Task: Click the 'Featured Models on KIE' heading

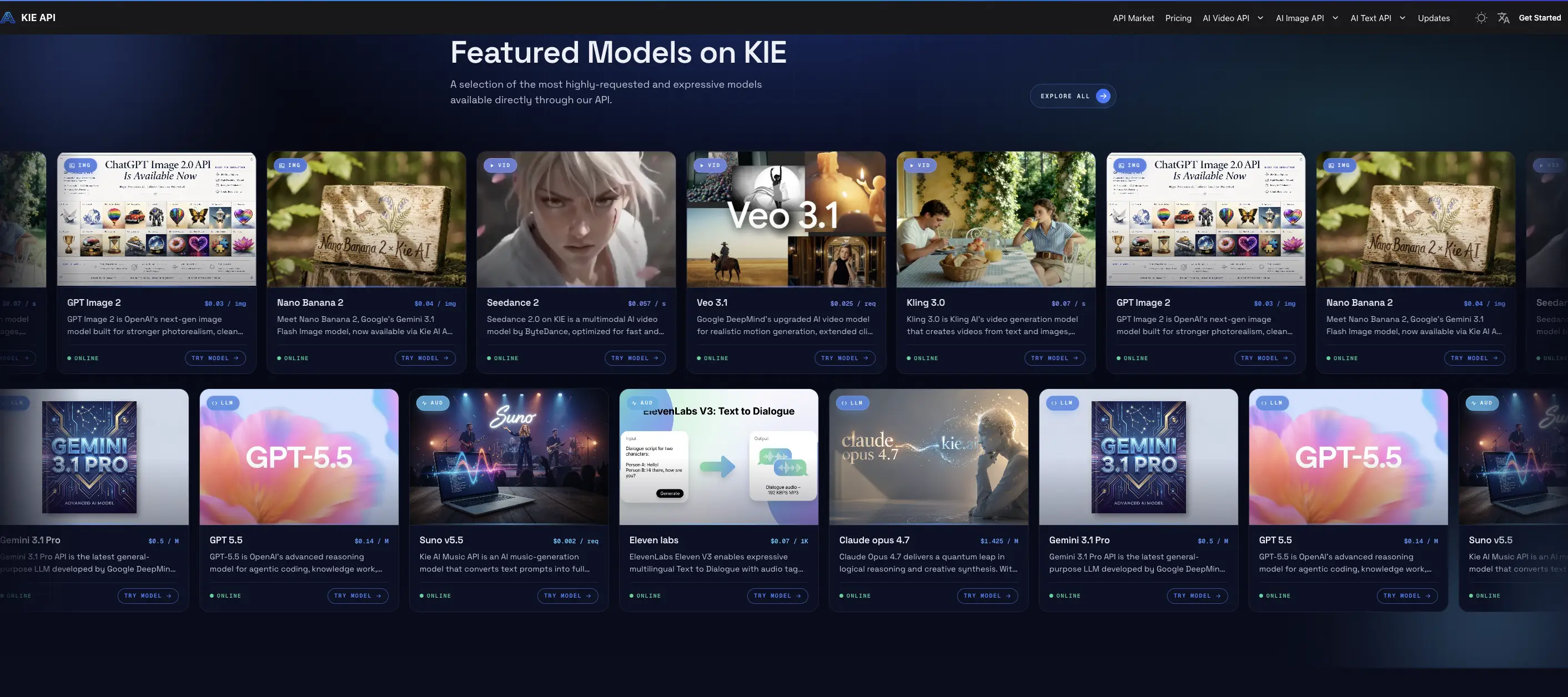Action: (x=619, y=52)
